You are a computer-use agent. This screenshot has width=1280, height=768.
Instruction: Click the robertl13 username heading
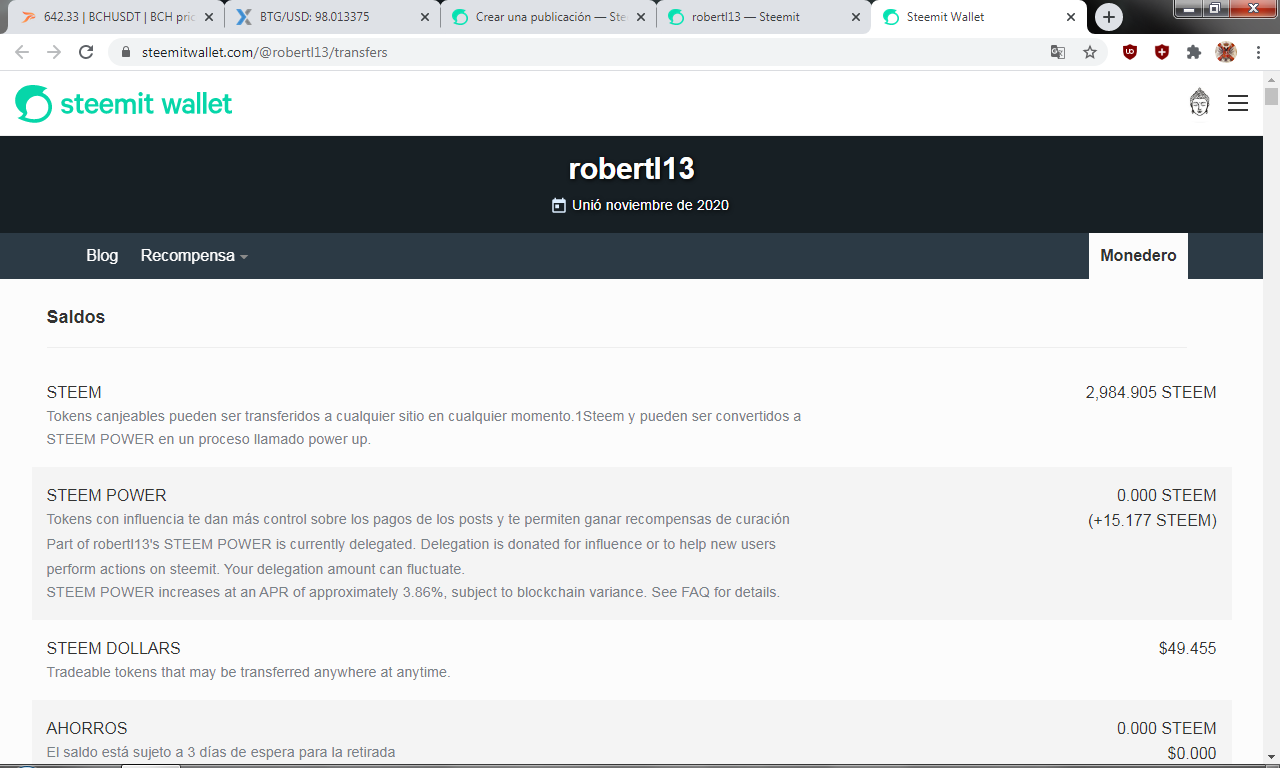pyautogui.click(x=631, y=169)
